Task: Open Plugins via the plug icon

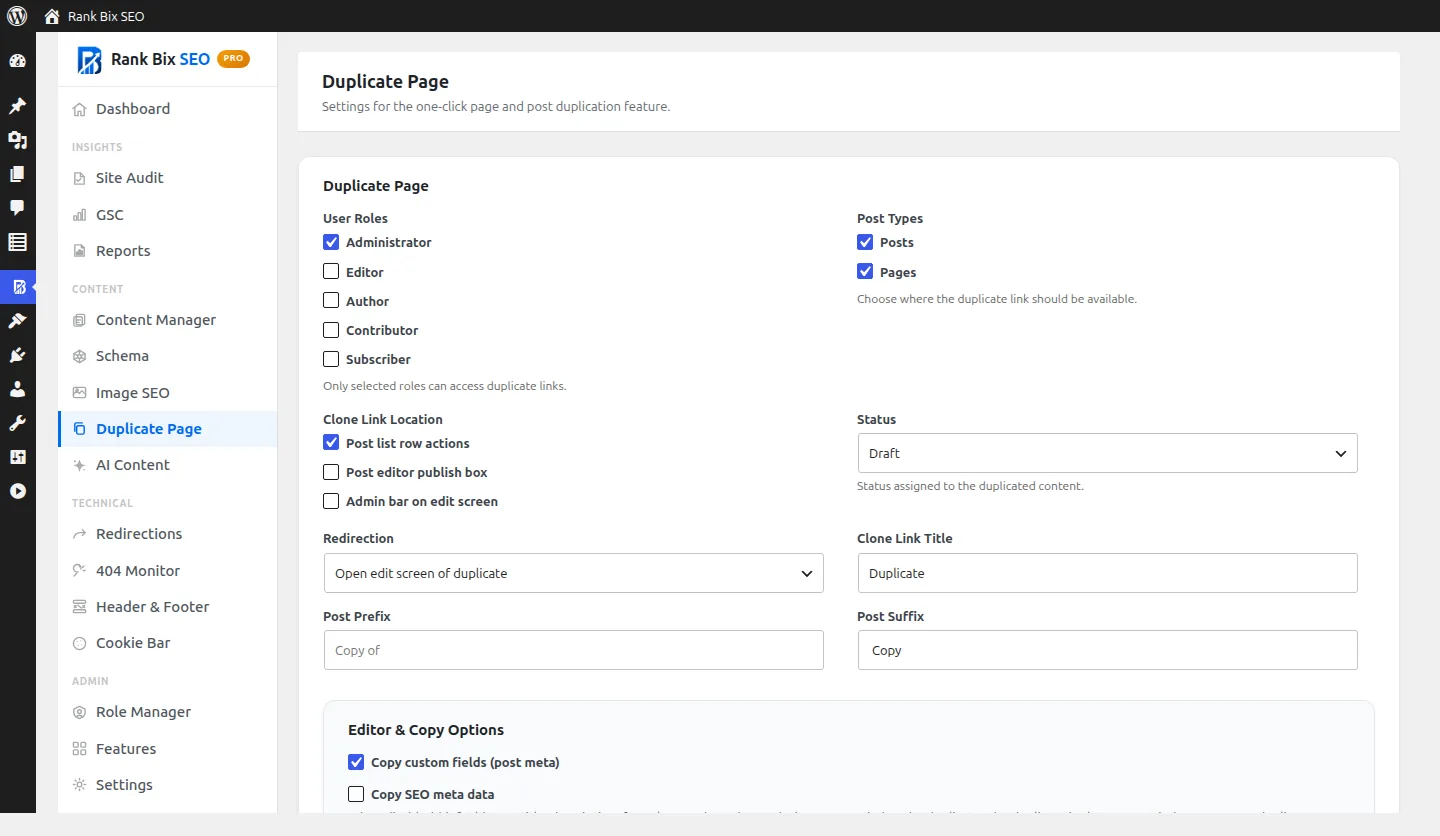Action: click(x=17, y=355)
